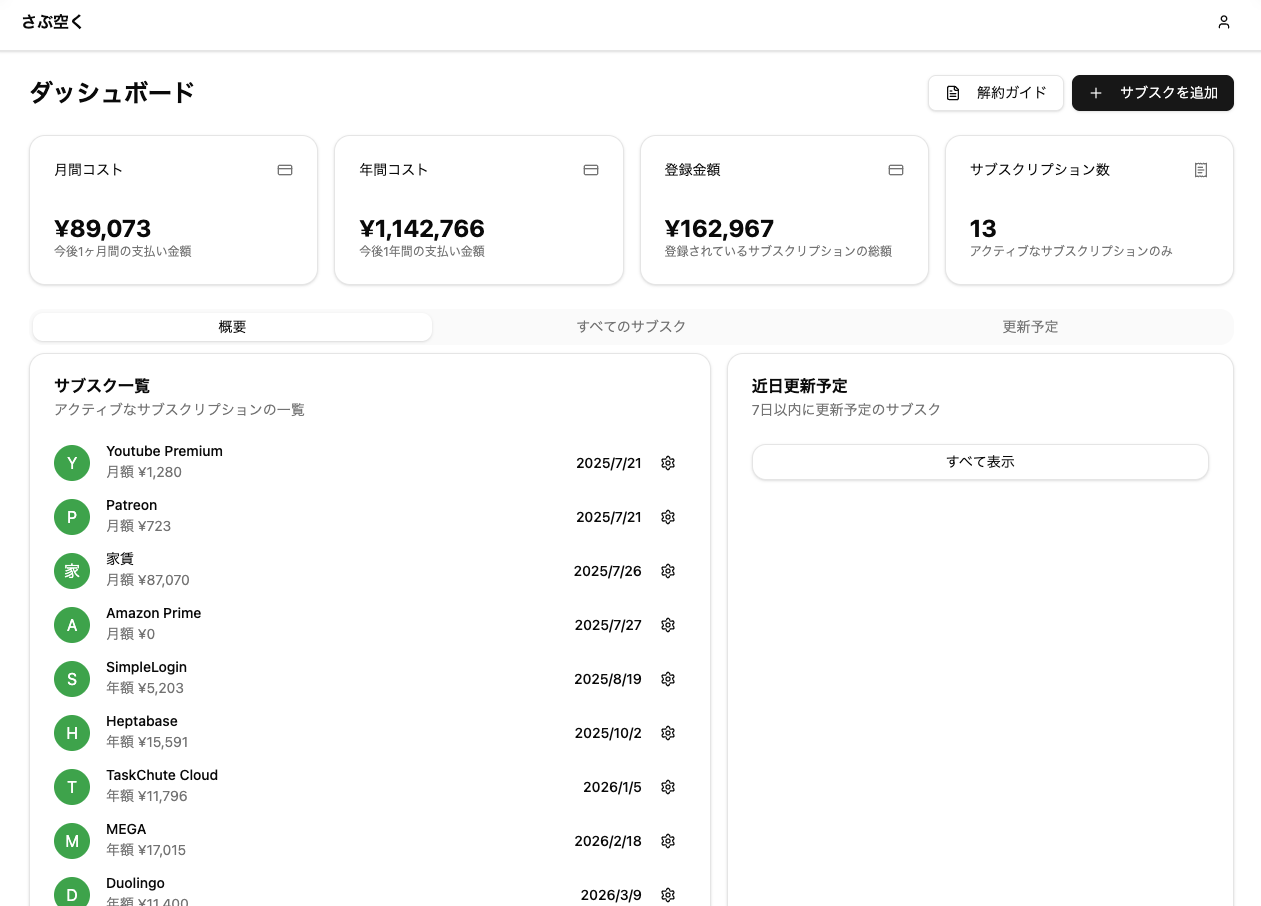Click the ¥89,073 monthly cost value
Screen dimensions: 1261x906
(103, 228)
